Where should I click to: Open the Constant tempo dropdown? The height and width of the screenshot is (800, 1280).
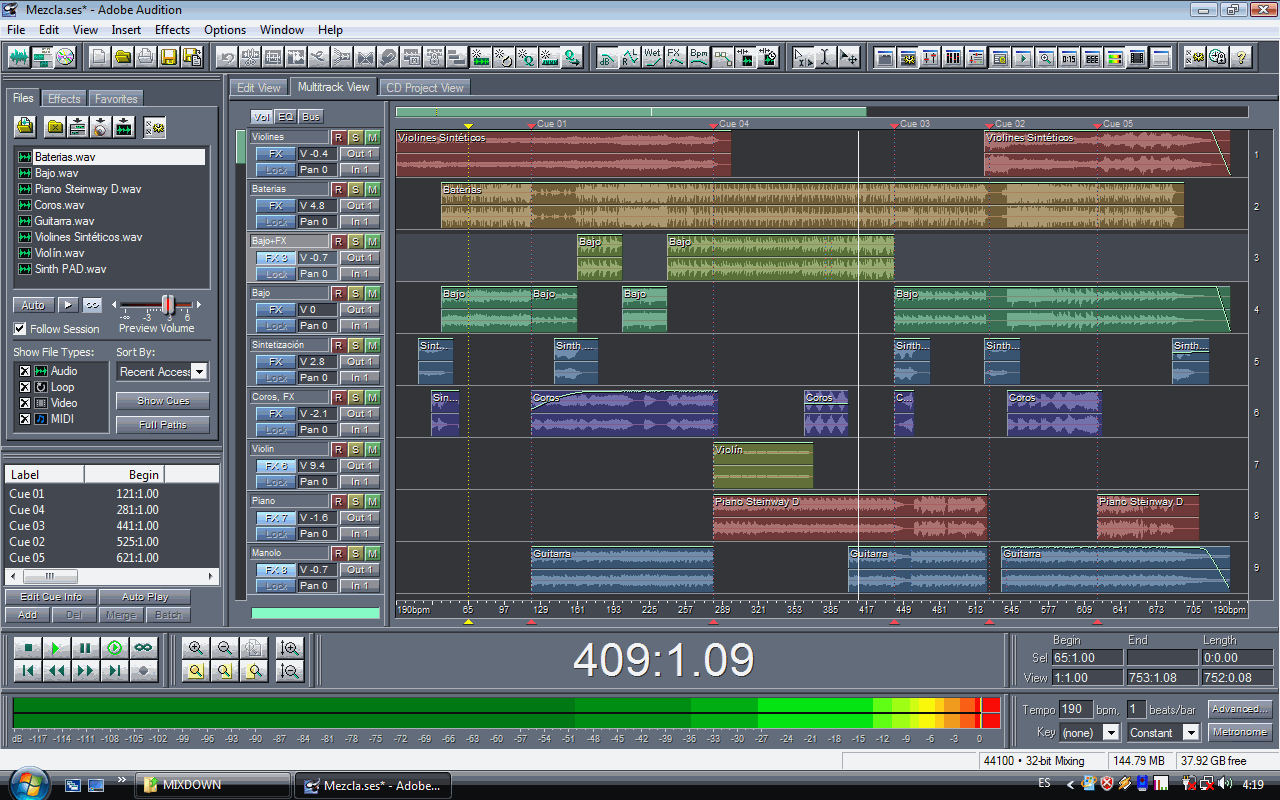(x=1190, y=732)
